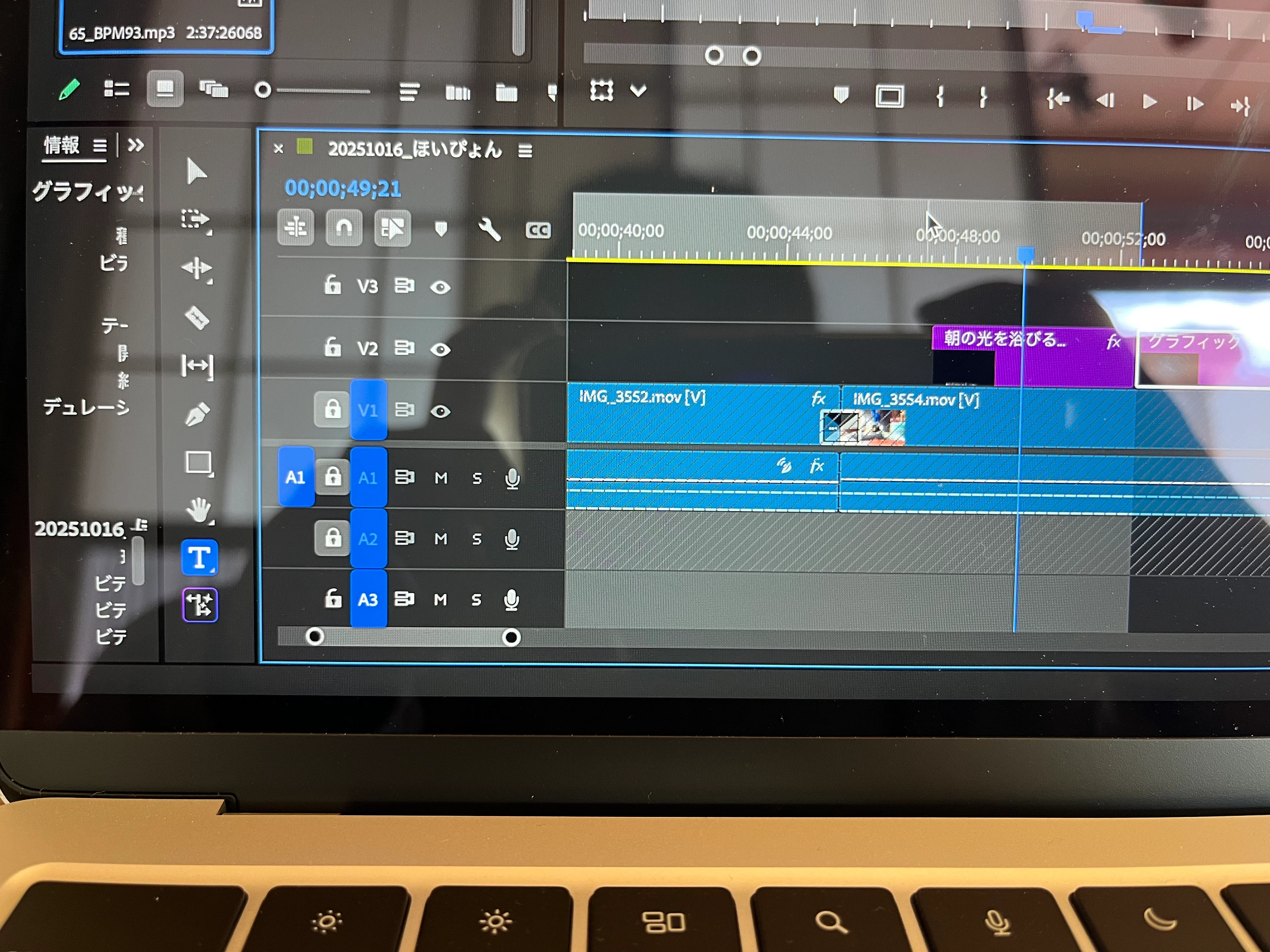Select the Razor tool
Screen dimensions: 1270x952
pos(197,317)
